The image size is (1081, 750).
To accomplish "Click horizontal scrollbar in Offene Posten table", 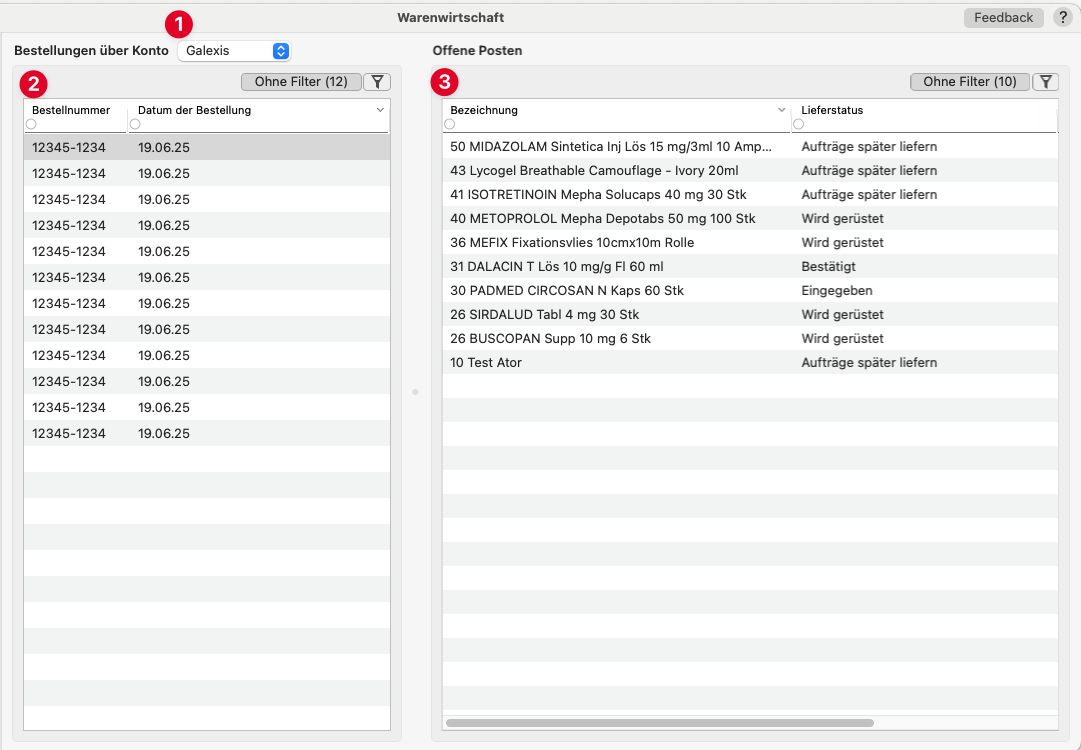I will point(660,723).
